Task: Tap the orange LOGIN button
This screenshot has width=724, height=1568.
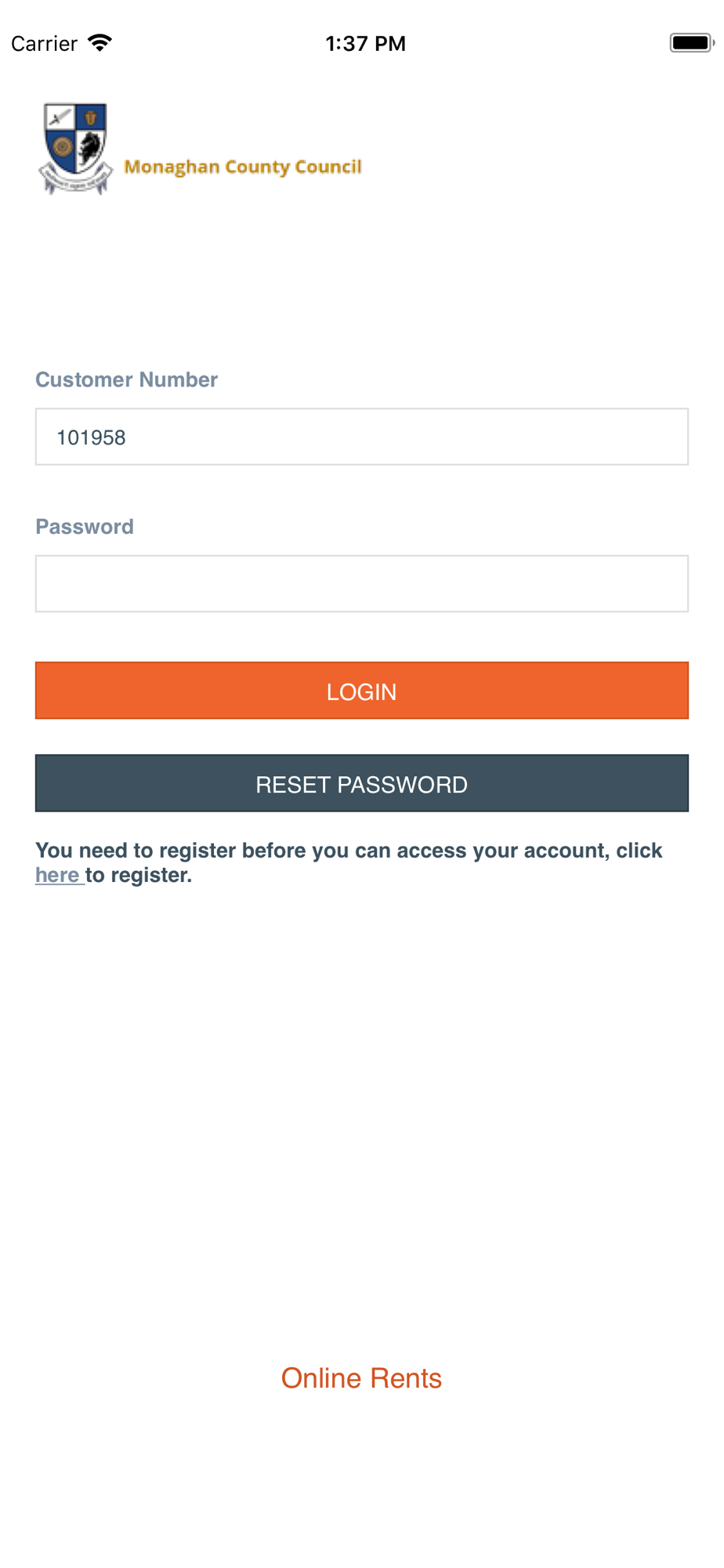Action: tap(362, 691)
